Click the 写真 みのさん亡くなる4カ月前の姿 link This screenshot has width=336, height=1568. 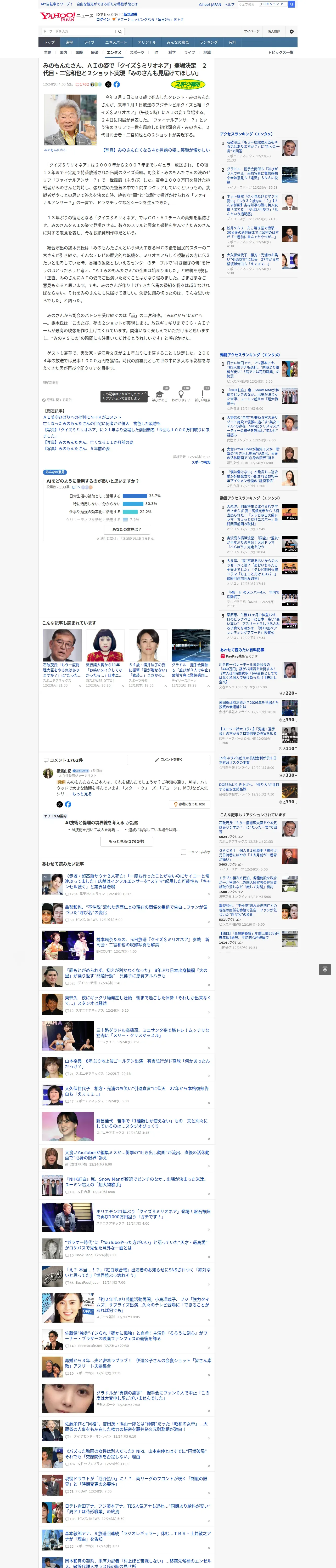(155, 150)
